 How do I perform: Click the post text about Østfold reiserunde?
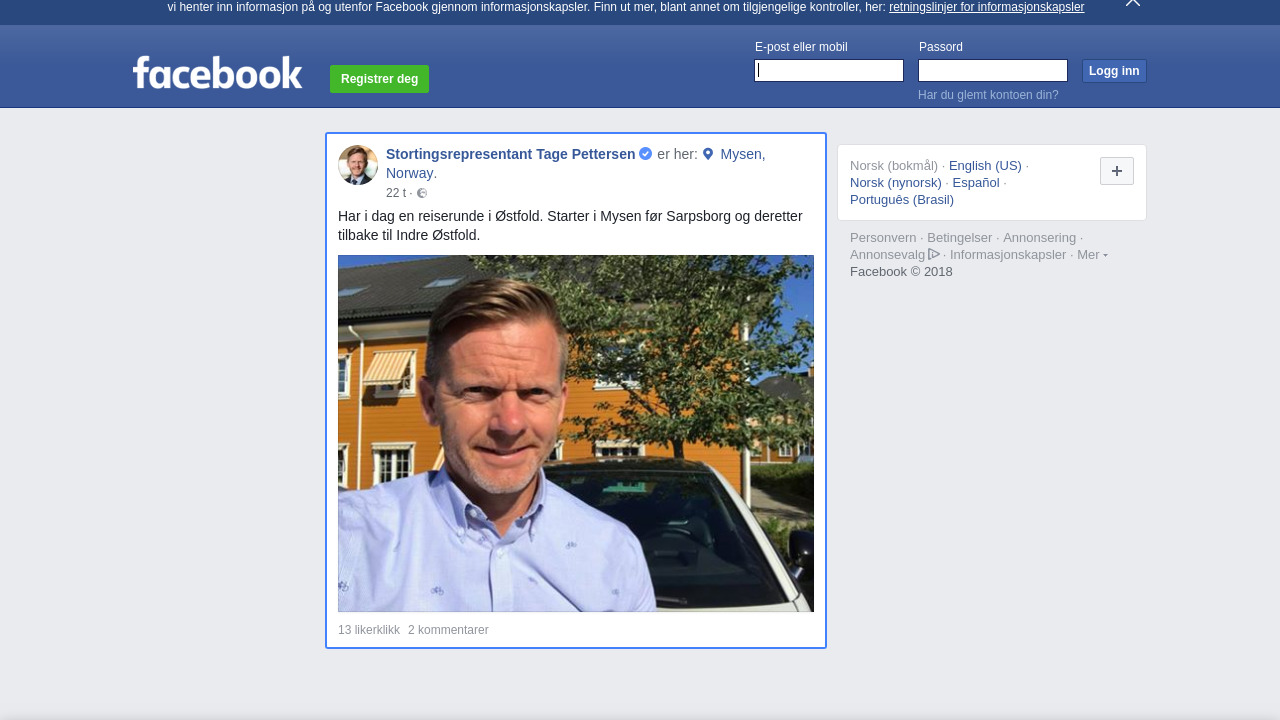click(570, 226)
